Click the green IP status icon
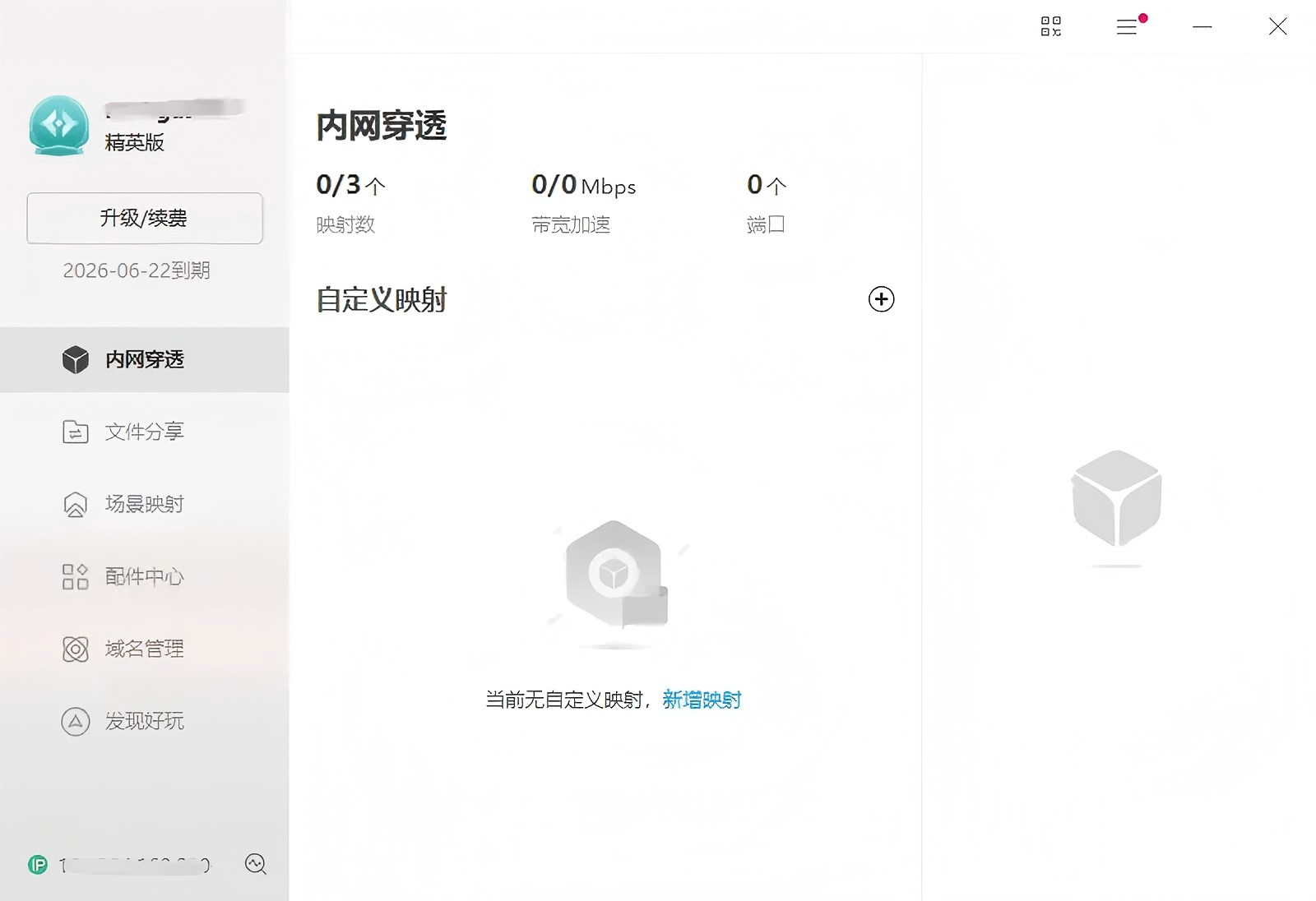1316x901 pixels. pos(38,864)
